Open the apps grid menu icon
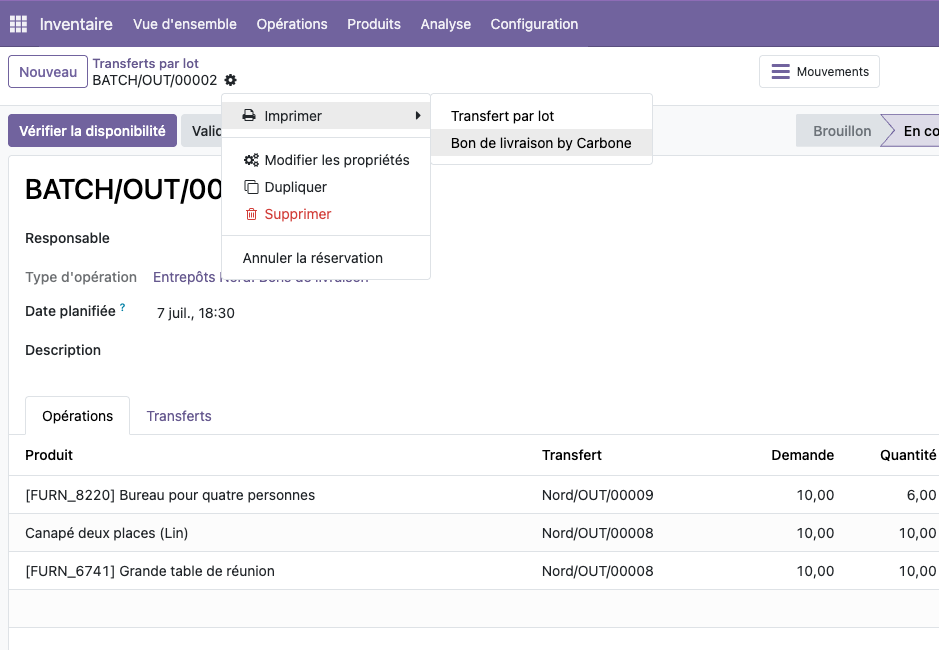The width and height of the screenshot is (939, 650). [19, 24]
